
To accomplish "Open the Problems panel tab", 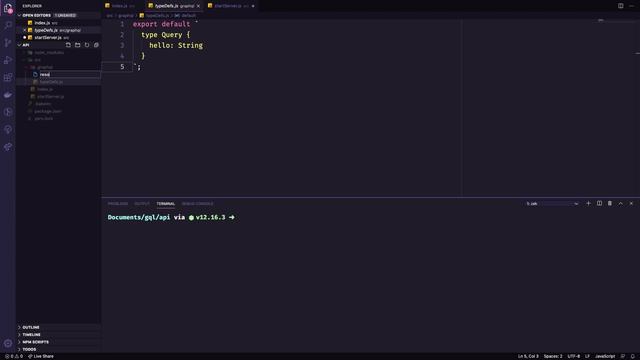I will click(x=118, y=204).
